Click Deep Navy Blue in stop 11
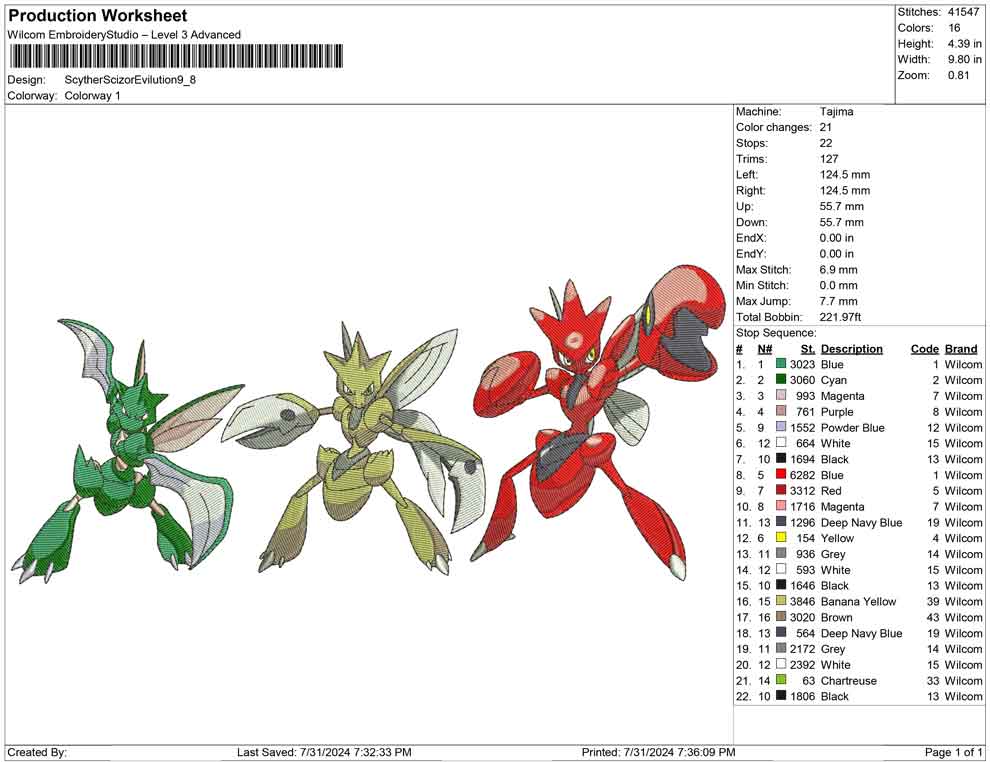The width and height of the screenshot is (990, 762). click(x=861, y=523)
